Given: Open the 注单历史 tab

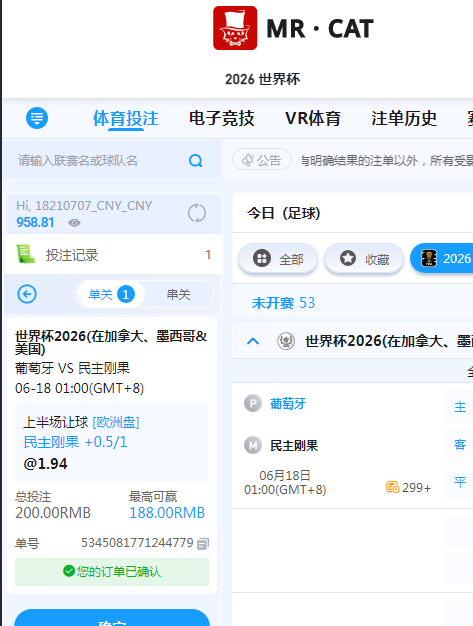Looking at the screenshot, I should pos(404,119).
